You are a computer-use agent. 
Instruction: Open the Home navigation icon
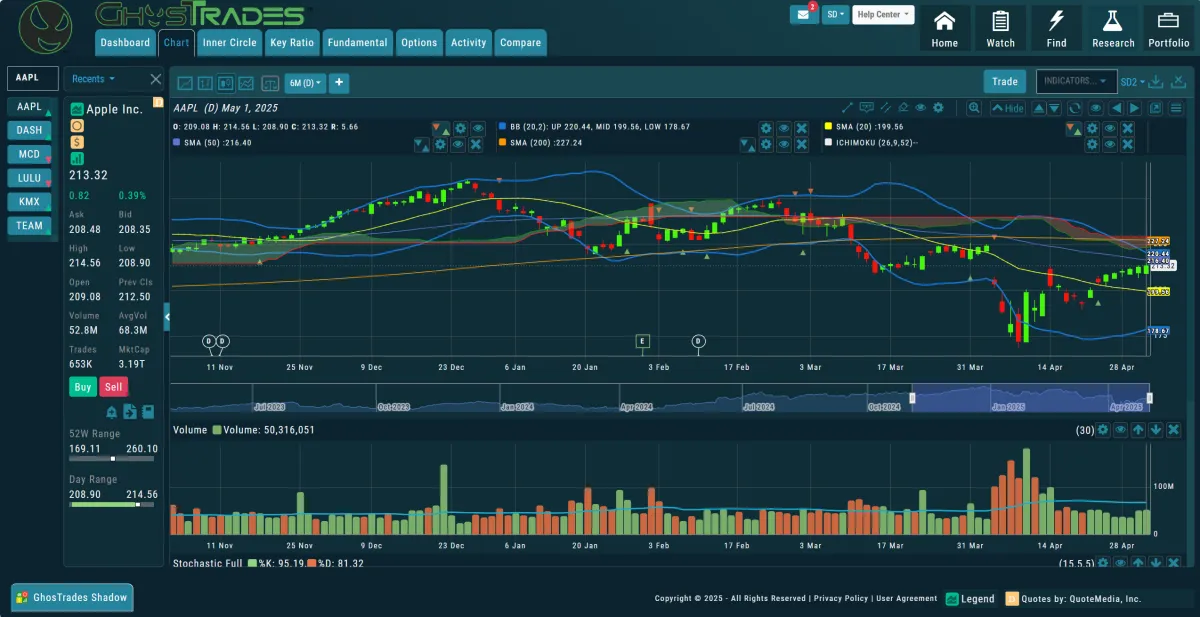point(945,28)
